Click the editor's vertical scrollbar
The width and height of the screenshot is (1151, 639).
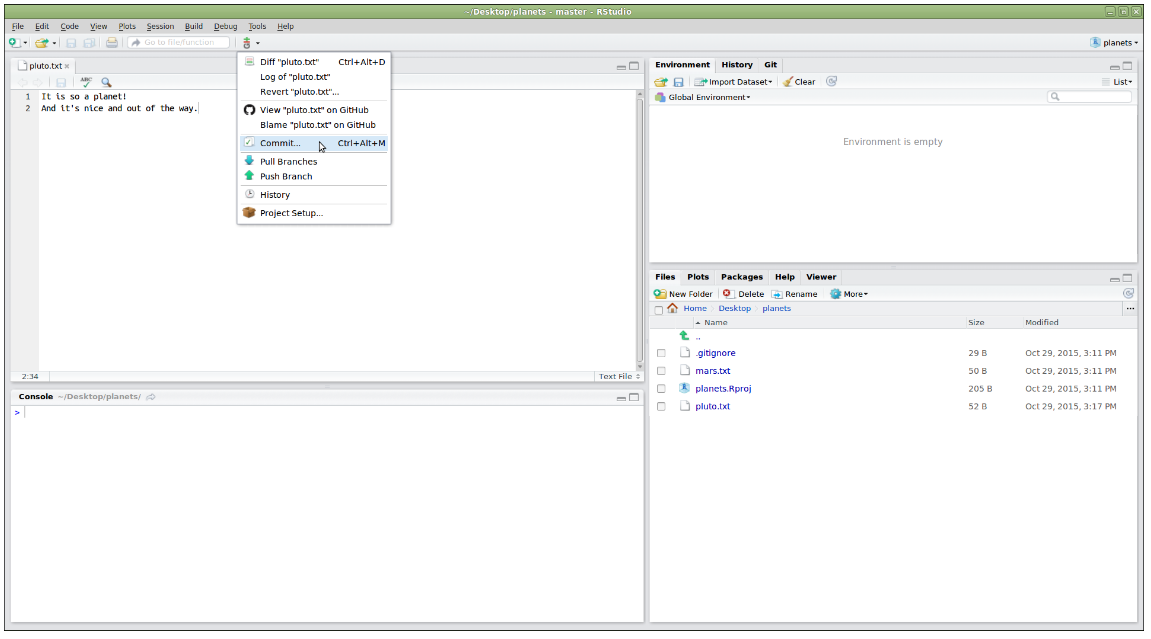coord(640,230)
